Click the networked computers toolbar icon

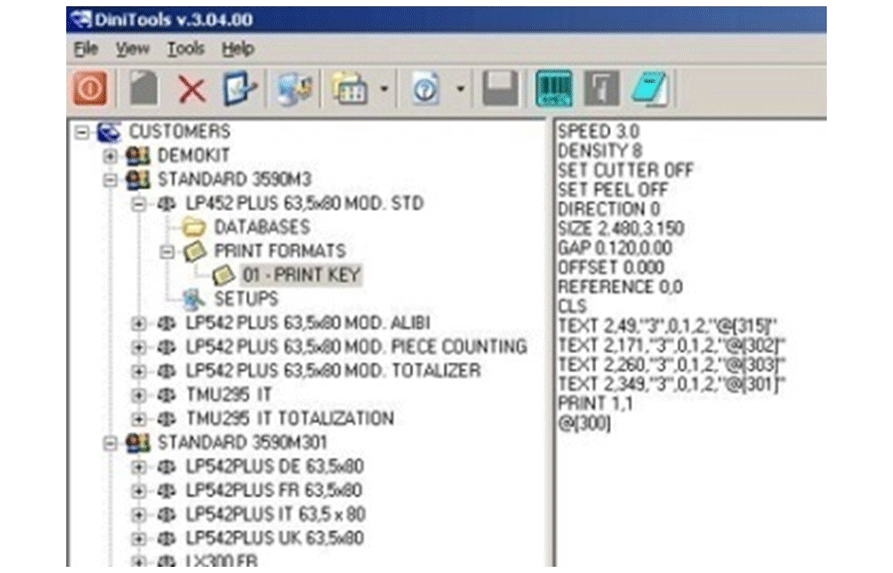point(294,90)
